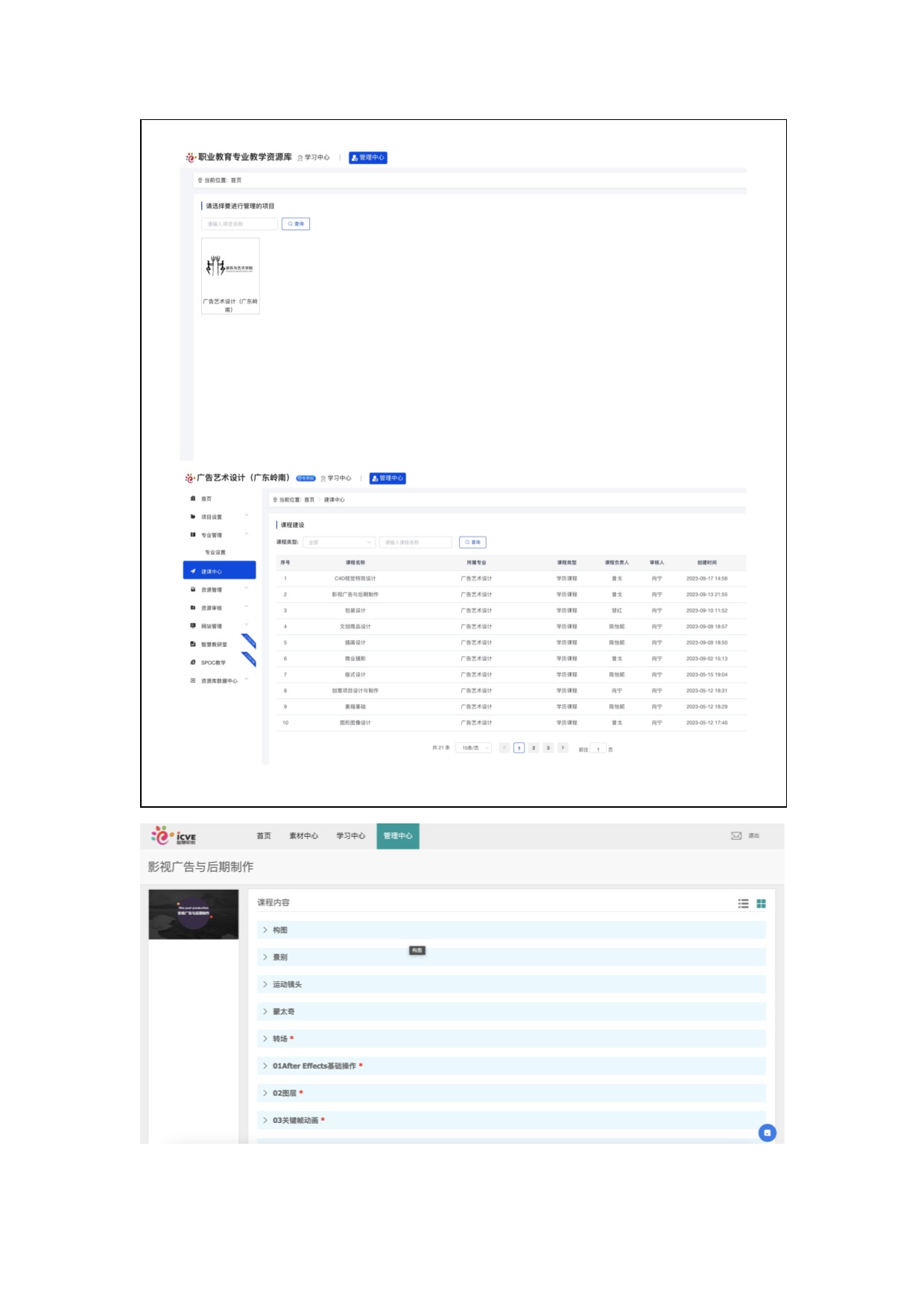Click the 项目设置 folder icon
This screenshot has height=1307, width=924.
(193, 516)
